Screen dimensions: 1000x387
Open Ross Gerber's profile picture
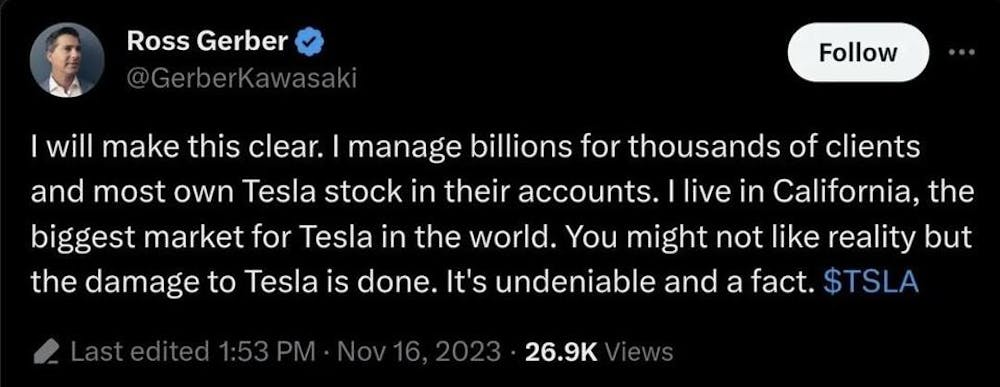click(x=66, y=60)
